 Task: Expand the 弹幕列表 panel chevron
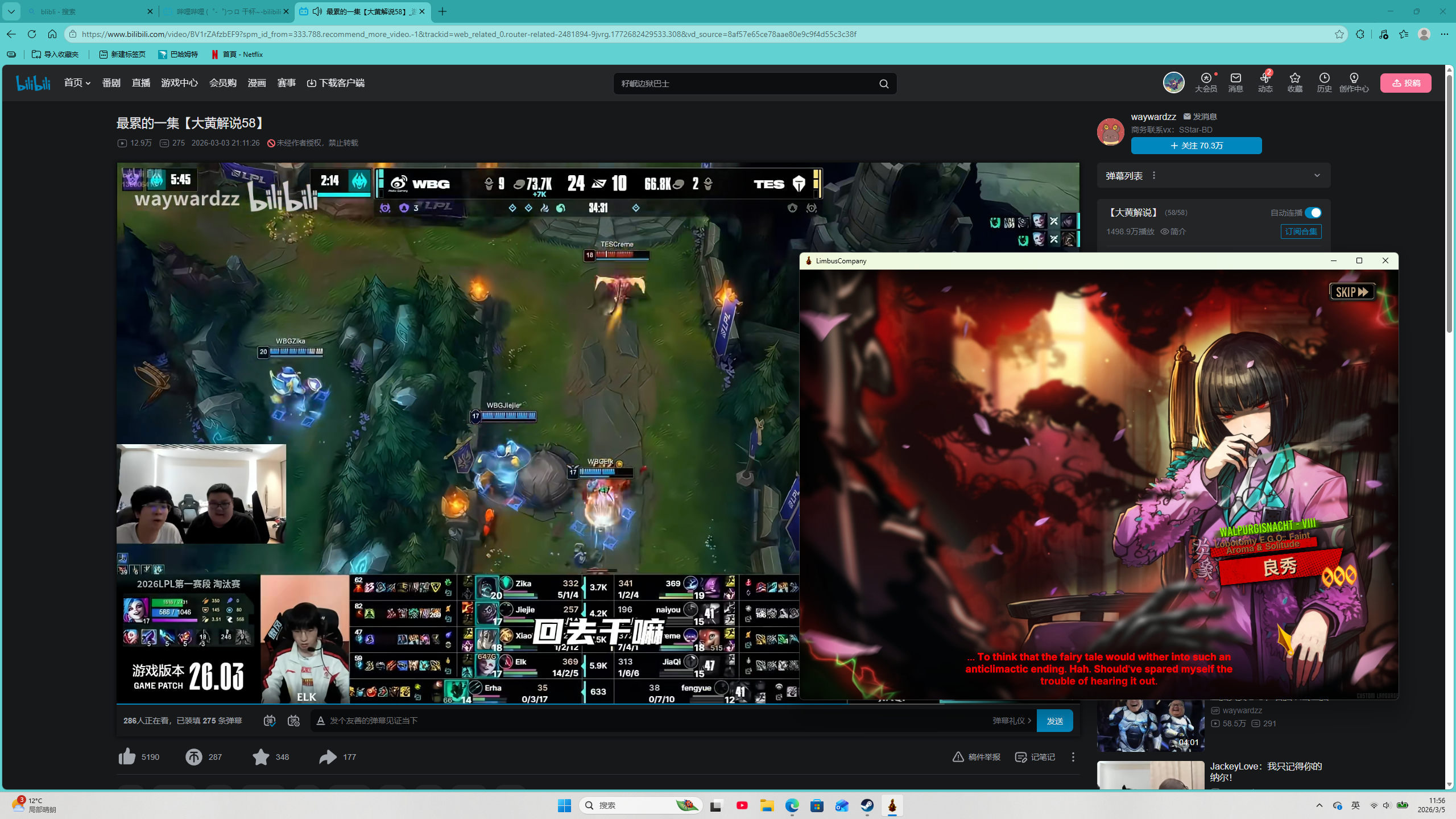pos(1317,175)
